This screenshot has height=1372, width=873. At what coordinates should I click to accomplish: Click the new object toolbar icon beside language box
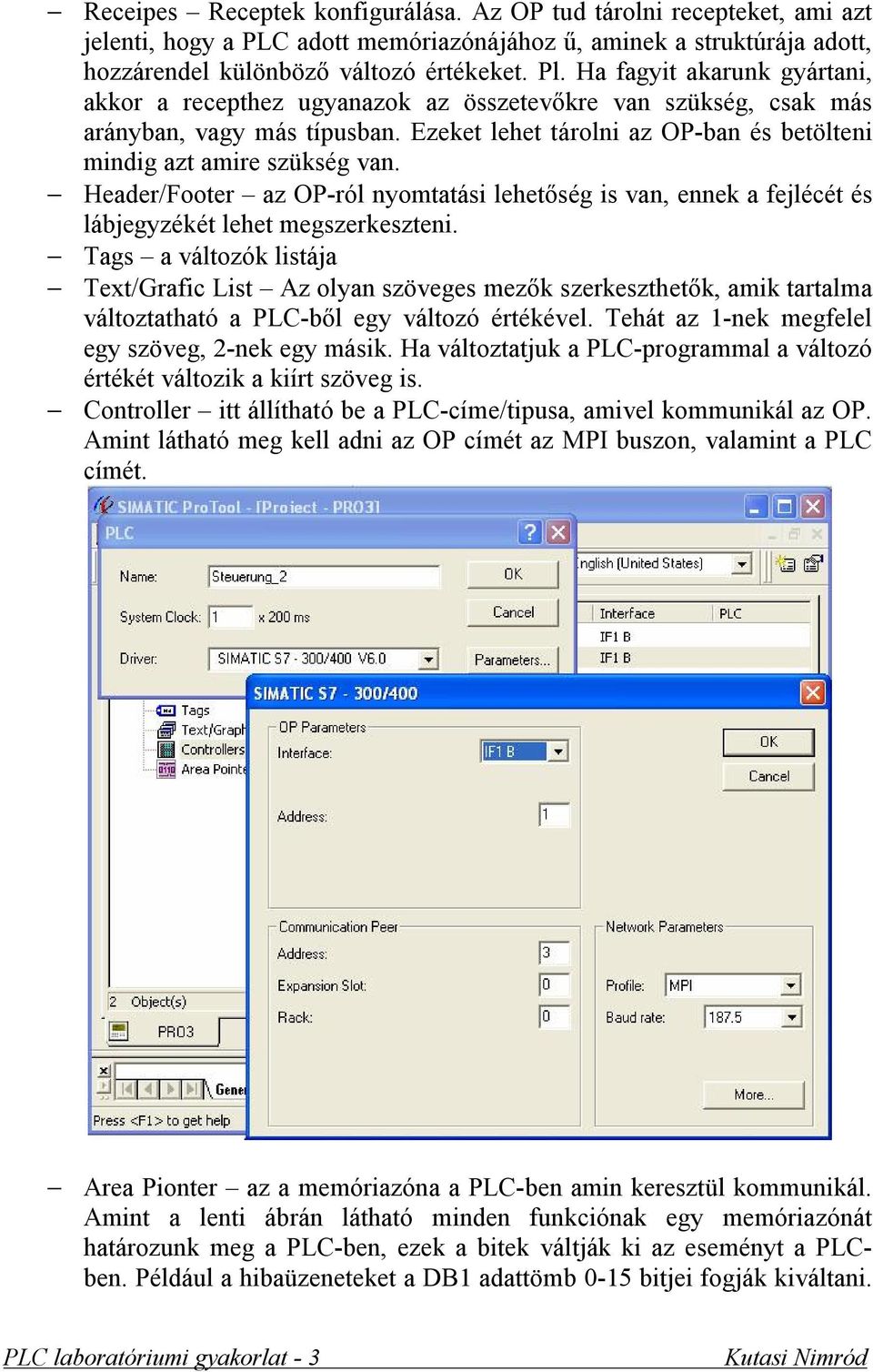click(786, 564)
